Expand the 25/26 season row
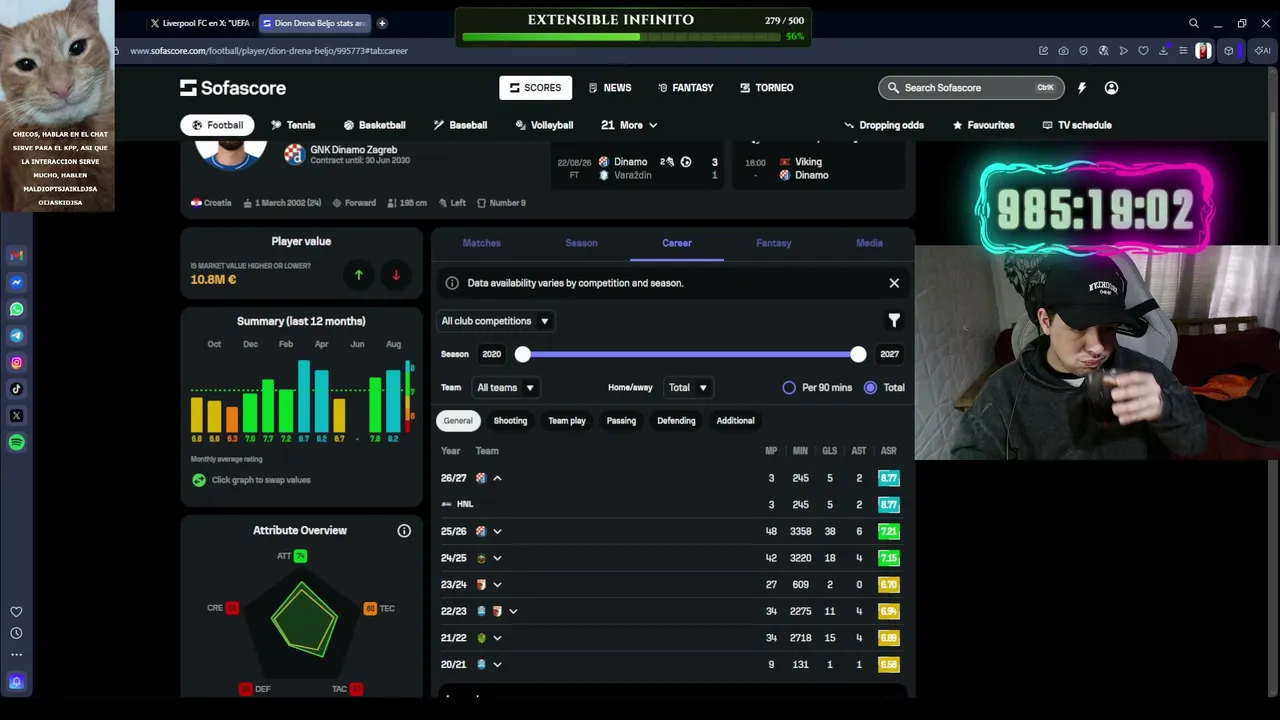This screenshot has height=720, width=1280. pos(497,531)
